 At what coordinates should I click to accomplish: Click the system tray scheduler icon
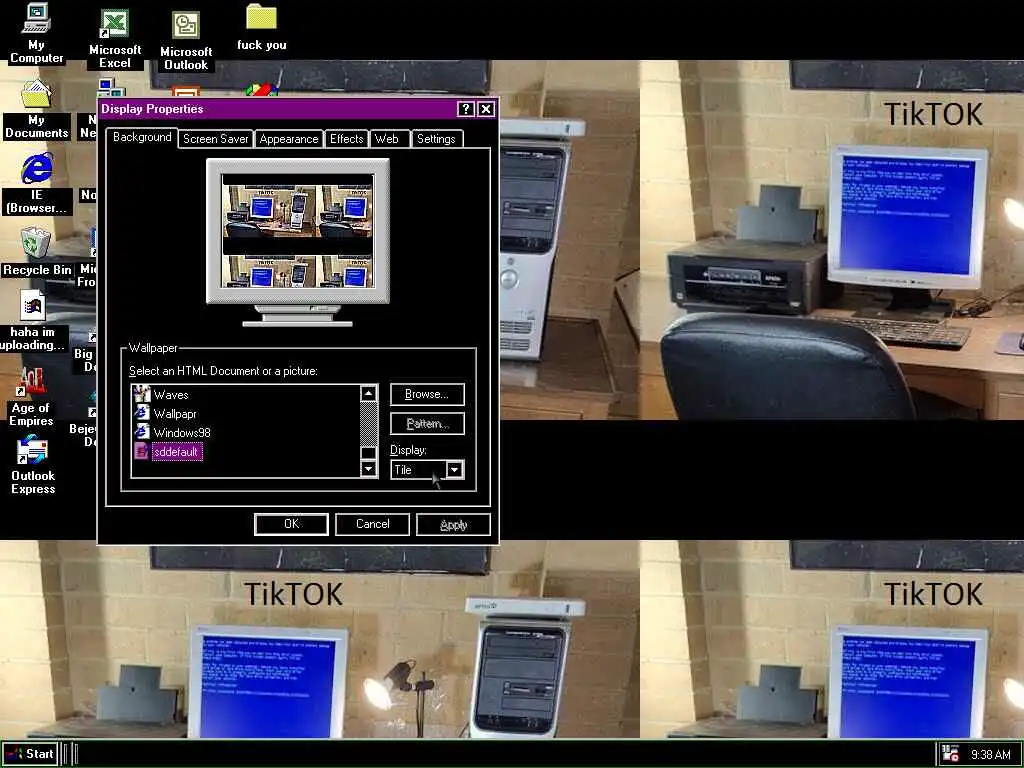click(950, 754)
